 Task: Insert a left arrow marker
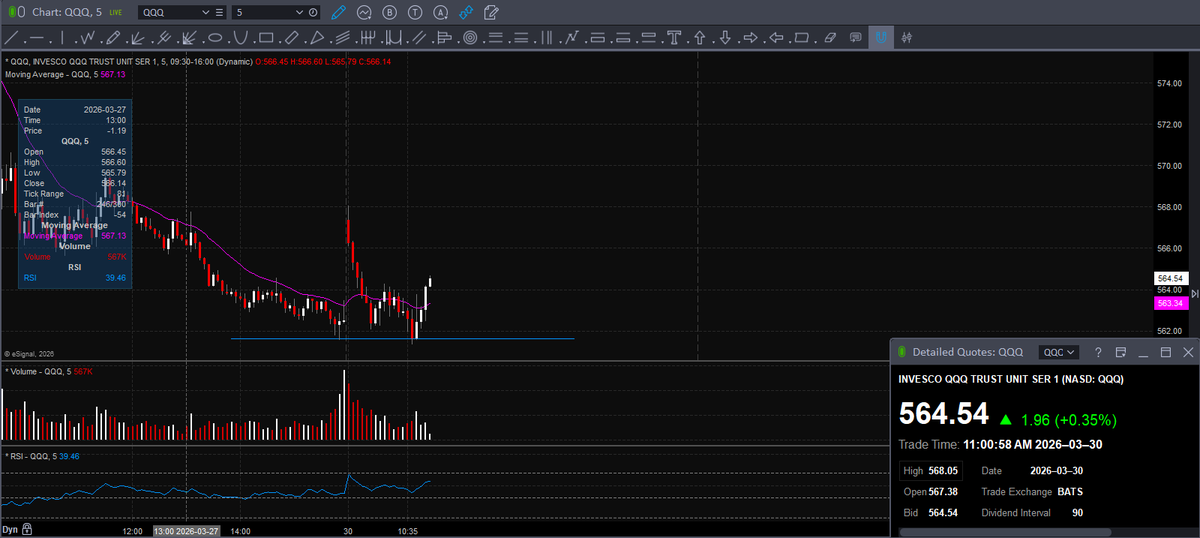click(776, 38)
